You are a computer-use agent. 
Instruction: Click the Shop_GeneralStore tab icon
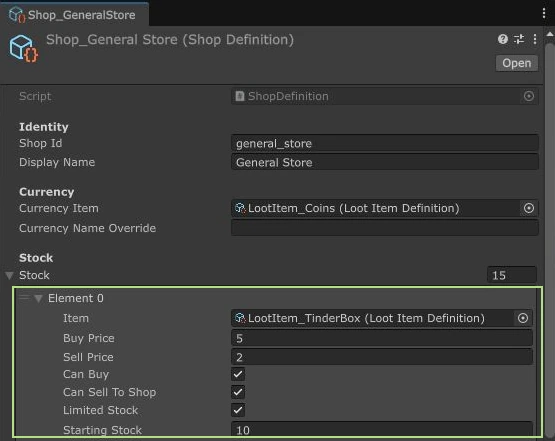pos(17,15)
